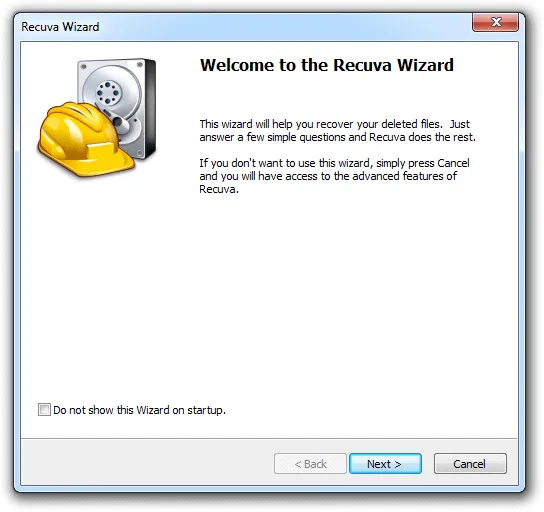Click the 'Do not show this Wizard' label text
Viewport: 544px width, 512px height.
pos(139,410)
